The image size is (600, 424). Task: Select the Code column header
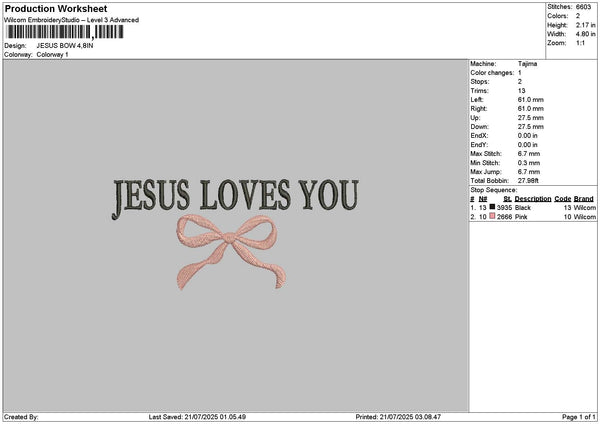563,199
